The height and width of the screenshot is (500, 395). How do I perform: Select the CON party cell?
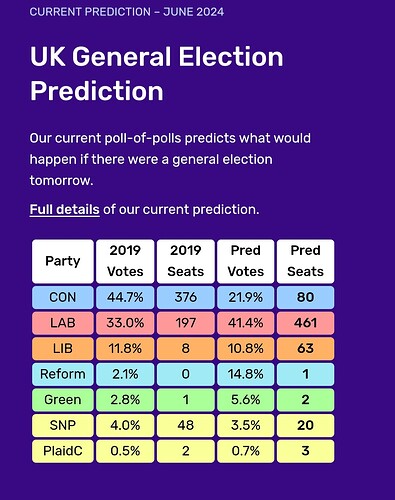click(63, 297)
